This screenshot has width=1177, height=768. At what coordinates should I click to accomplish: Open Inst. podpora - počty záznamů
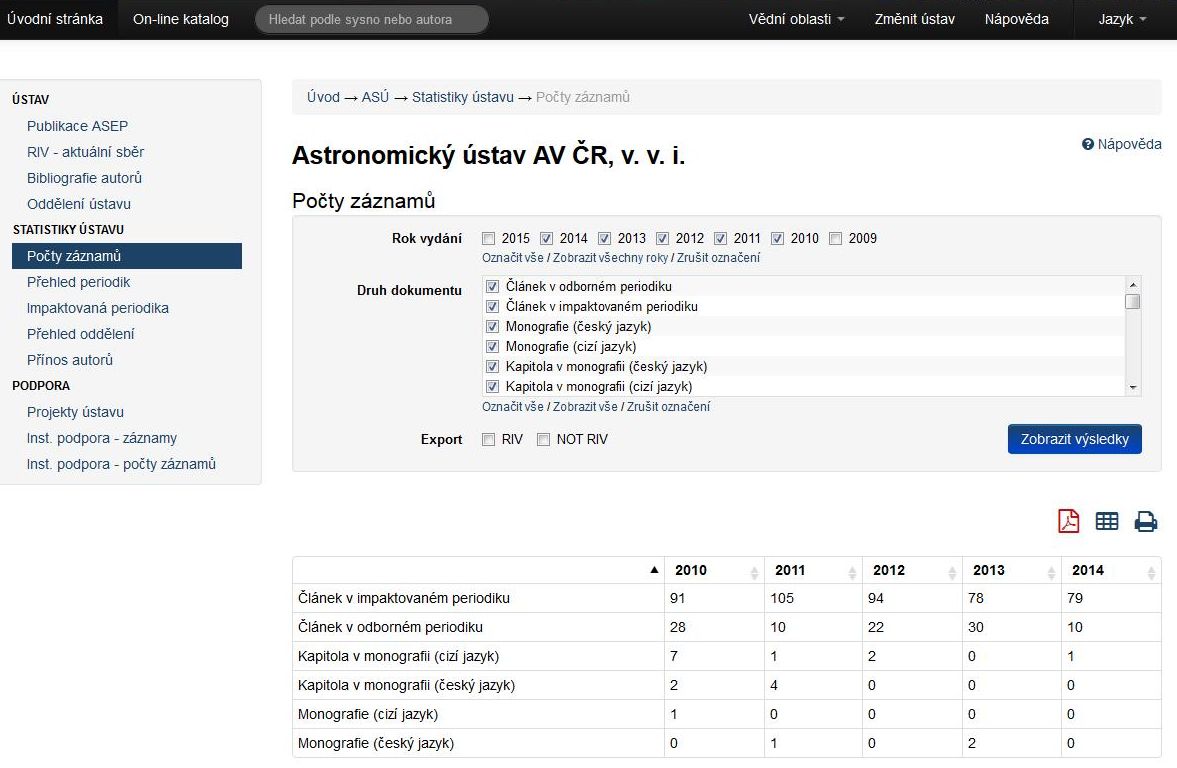point(121,465)
